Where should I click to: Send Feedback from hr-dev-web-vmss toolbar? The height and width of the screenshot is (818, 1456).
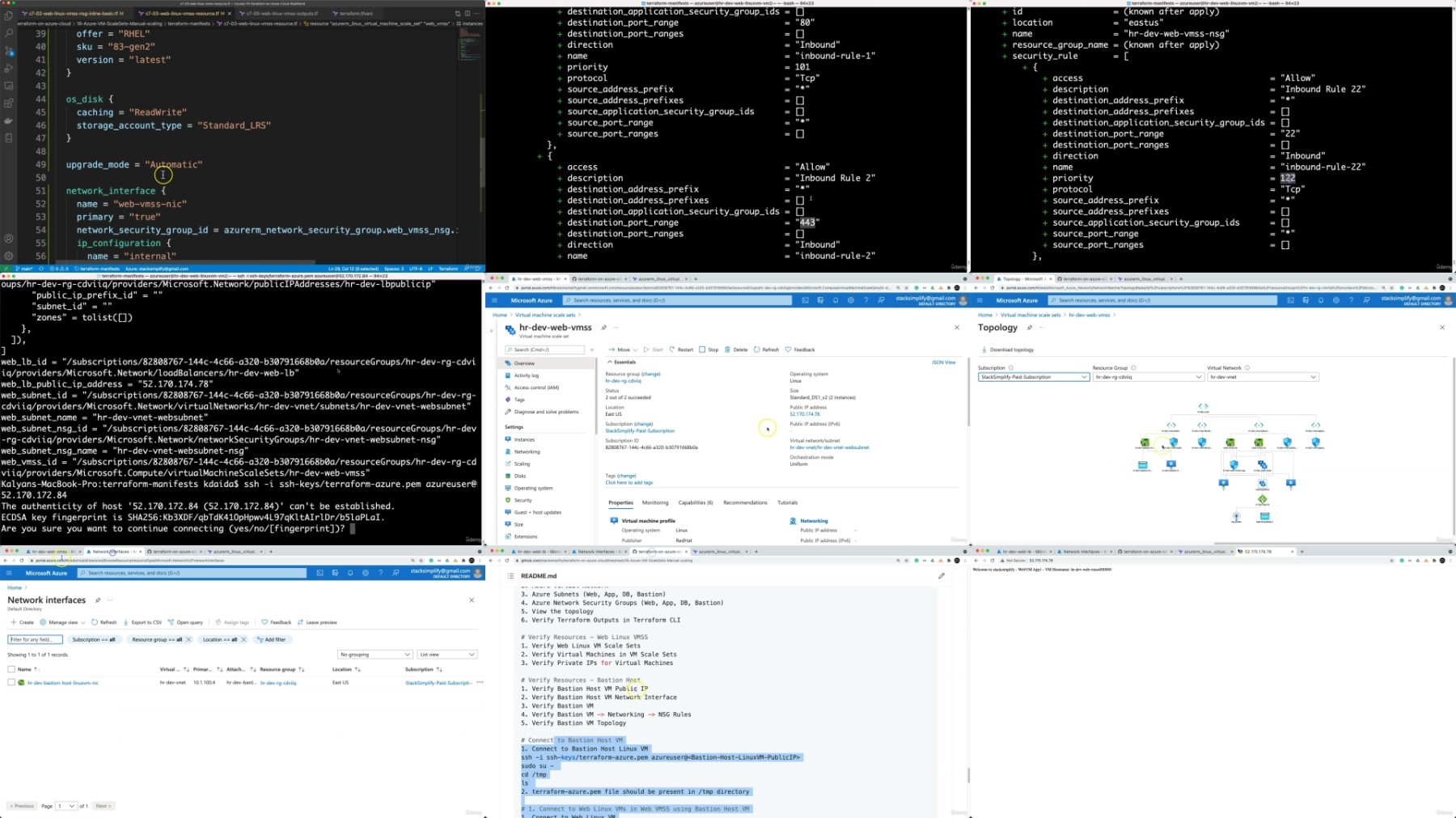[799, 350]
